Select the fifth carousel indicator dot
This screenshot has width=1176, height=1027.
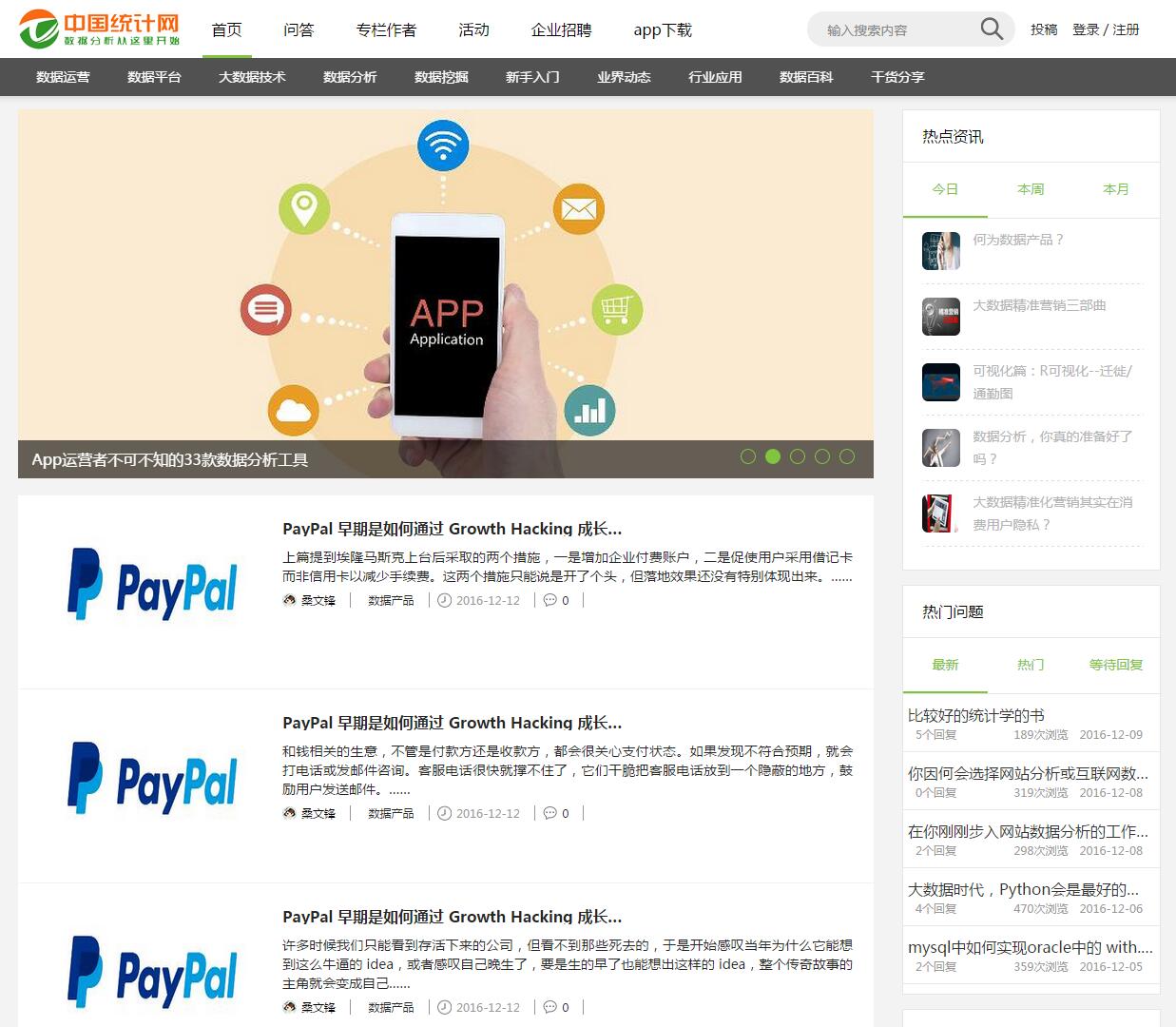(847, 456)
